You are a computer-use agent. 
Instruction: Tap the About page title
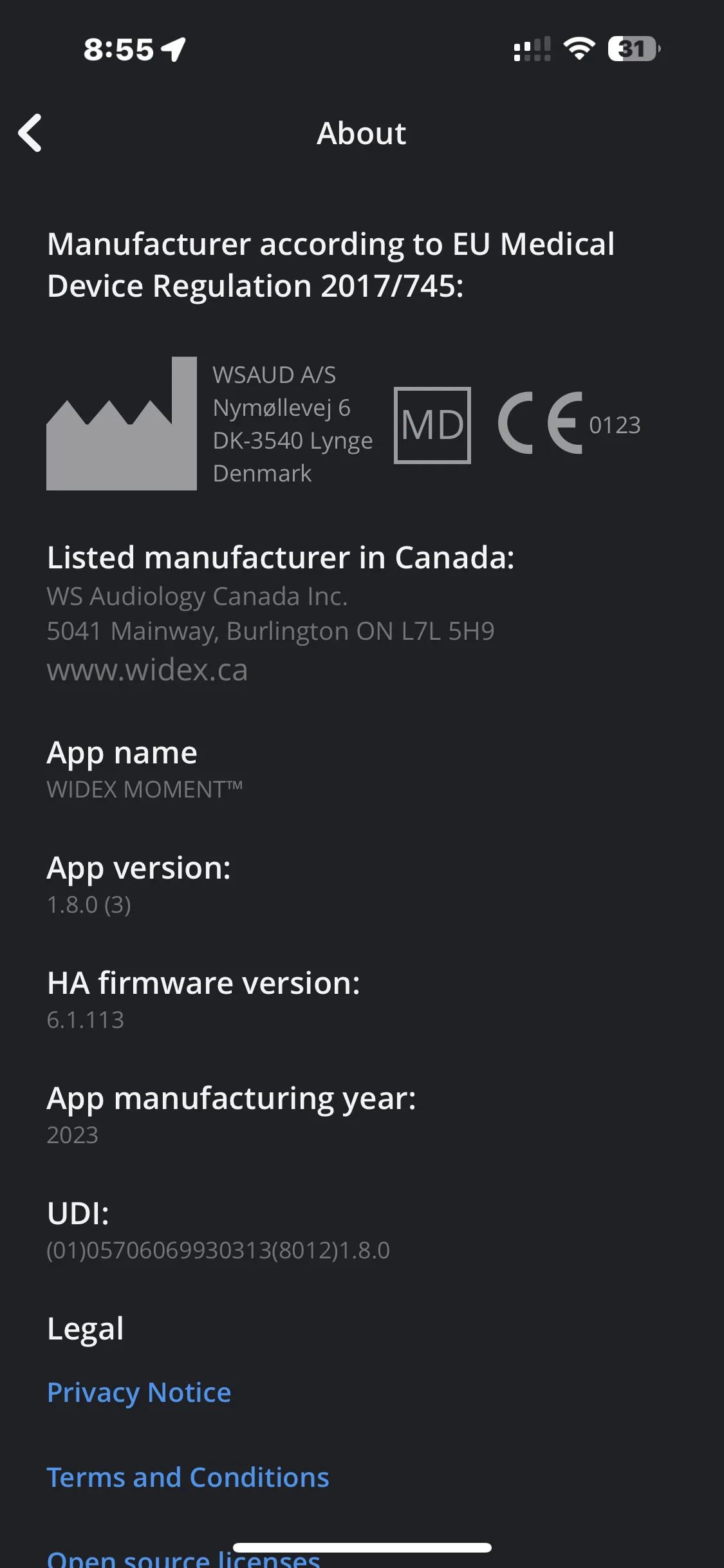pos(362,133)
